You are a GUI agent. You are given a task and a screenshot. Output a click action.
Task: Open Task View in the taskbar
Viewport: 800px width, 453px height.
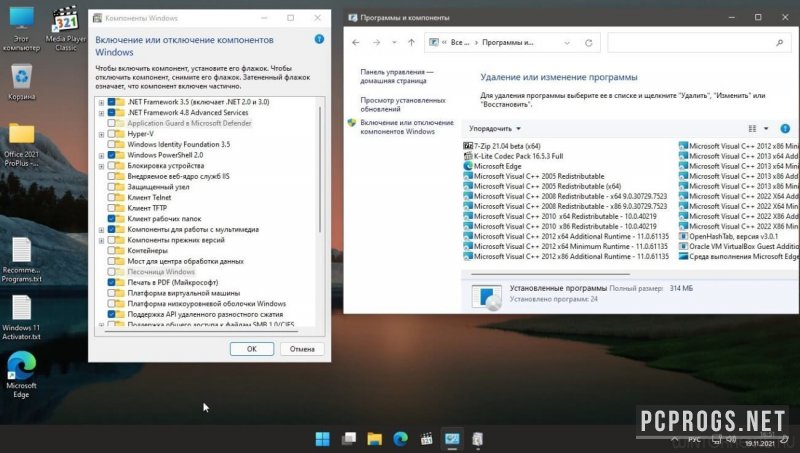tap(348, 439)
